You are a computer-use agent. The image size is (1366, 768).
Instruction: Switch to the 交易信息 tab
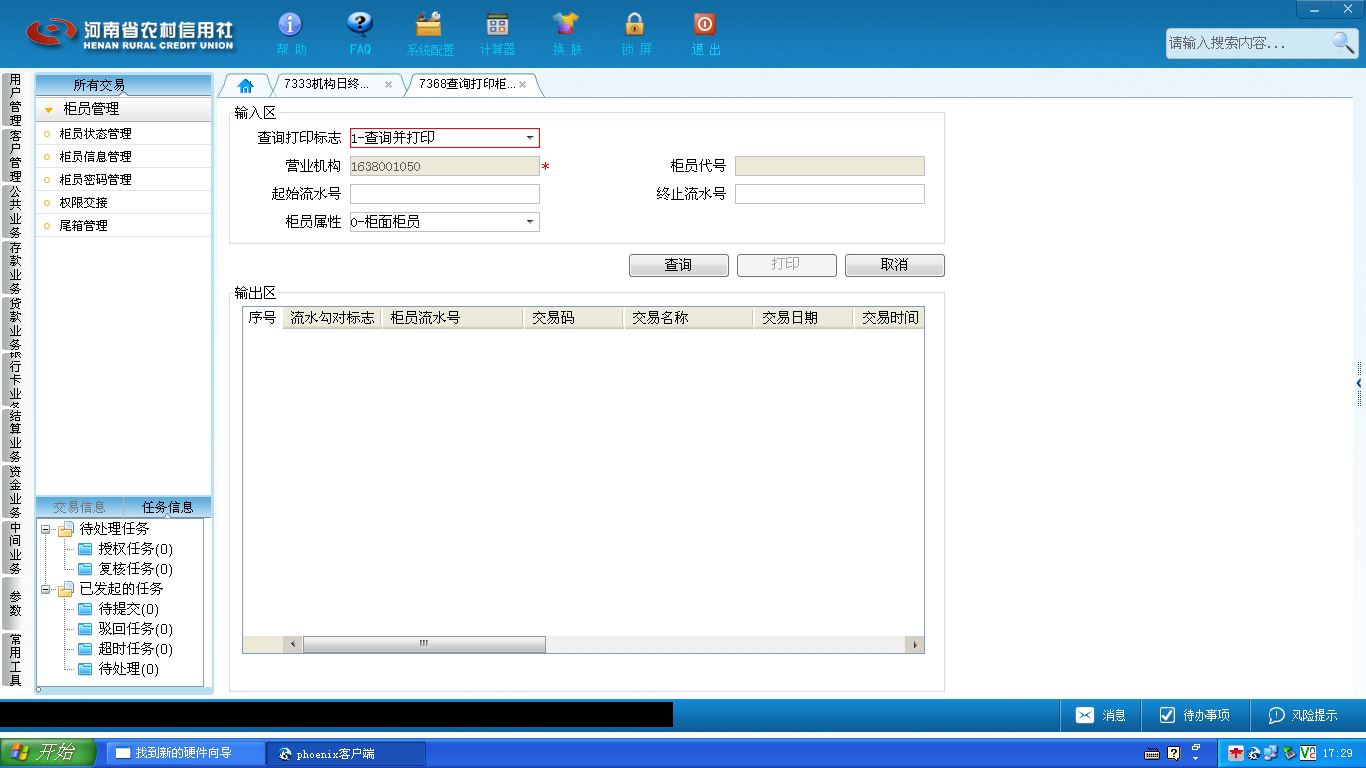tap(79, 507)
